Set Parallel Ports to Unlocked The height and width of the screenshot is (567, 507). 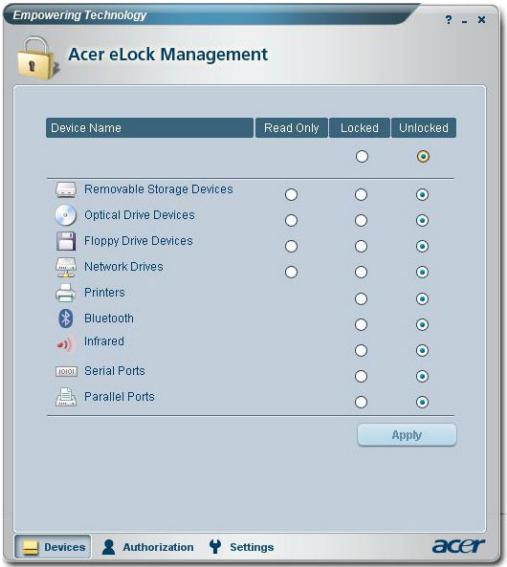pos(422,402)
